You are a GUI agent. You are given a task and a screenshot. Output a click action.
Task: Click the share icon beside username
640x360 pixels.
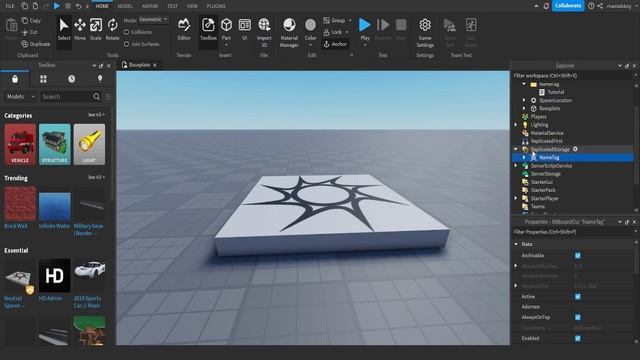point(600,6)
